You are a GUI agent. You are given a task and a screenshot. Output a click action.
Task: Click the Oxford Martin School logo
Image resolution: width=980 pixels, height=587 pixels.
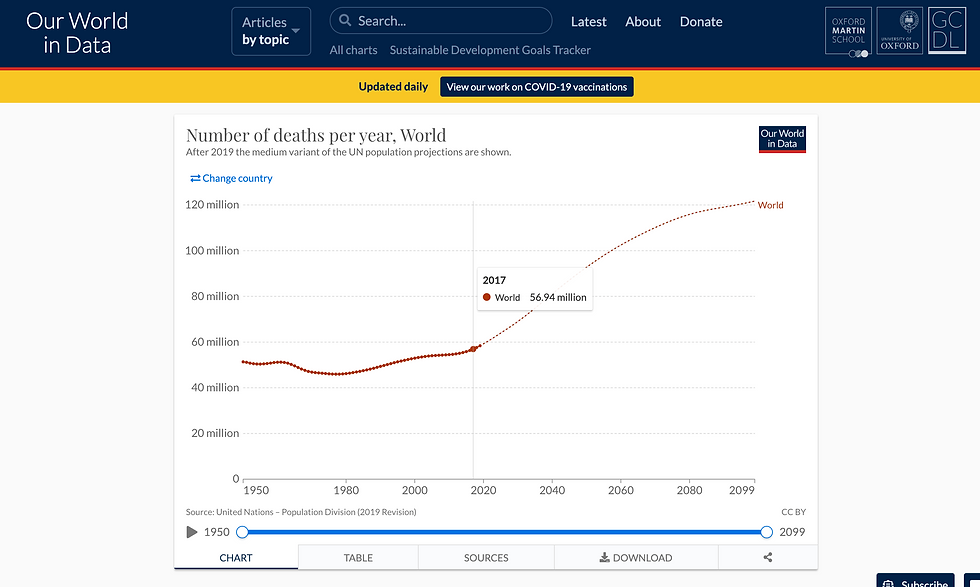click(x=848, y=33)
